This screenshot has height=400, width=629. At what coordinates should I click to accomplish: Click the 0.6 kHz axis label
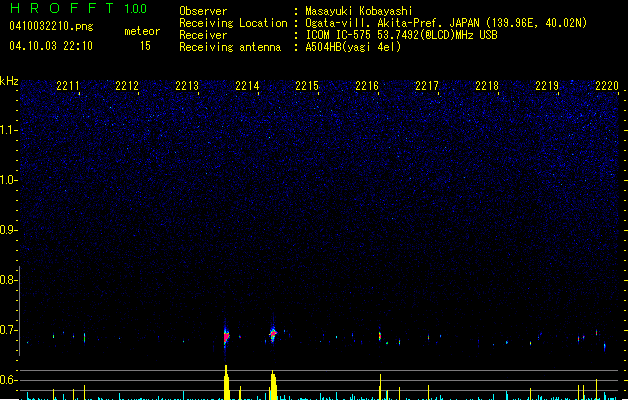(x=8, y=380)
